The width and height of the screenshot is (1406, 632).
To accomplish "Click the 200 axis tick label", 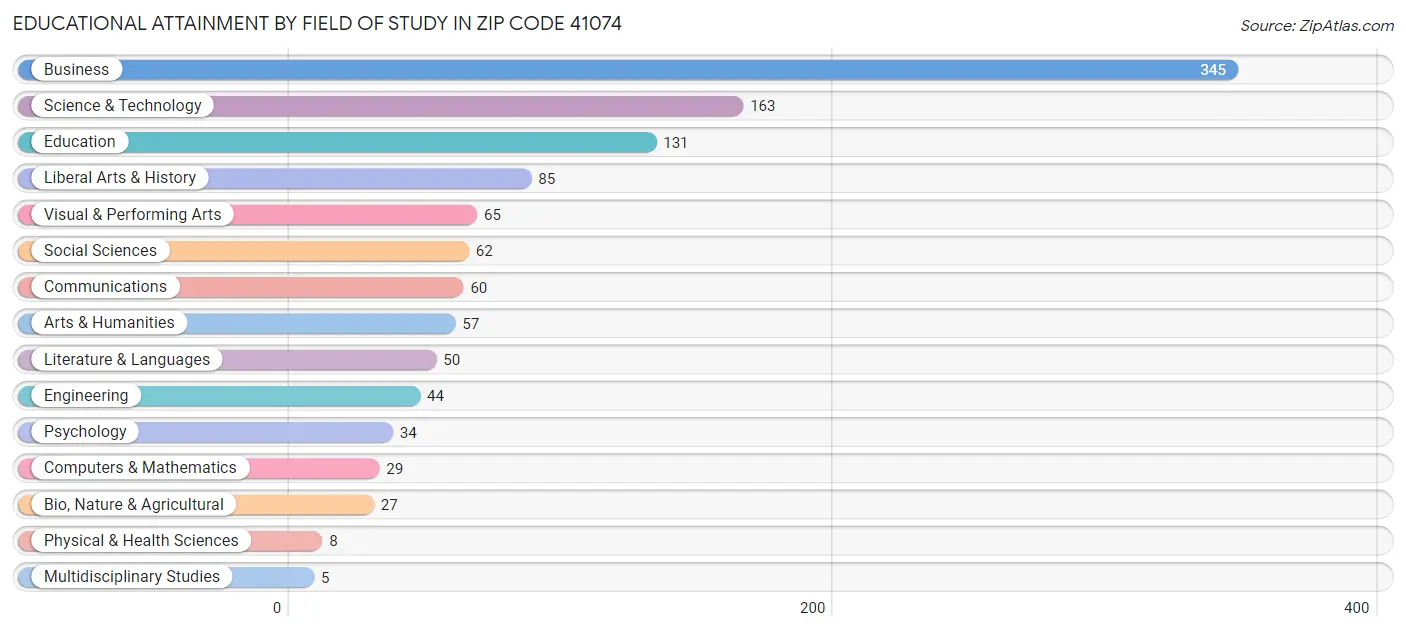I will coord(812,608).
